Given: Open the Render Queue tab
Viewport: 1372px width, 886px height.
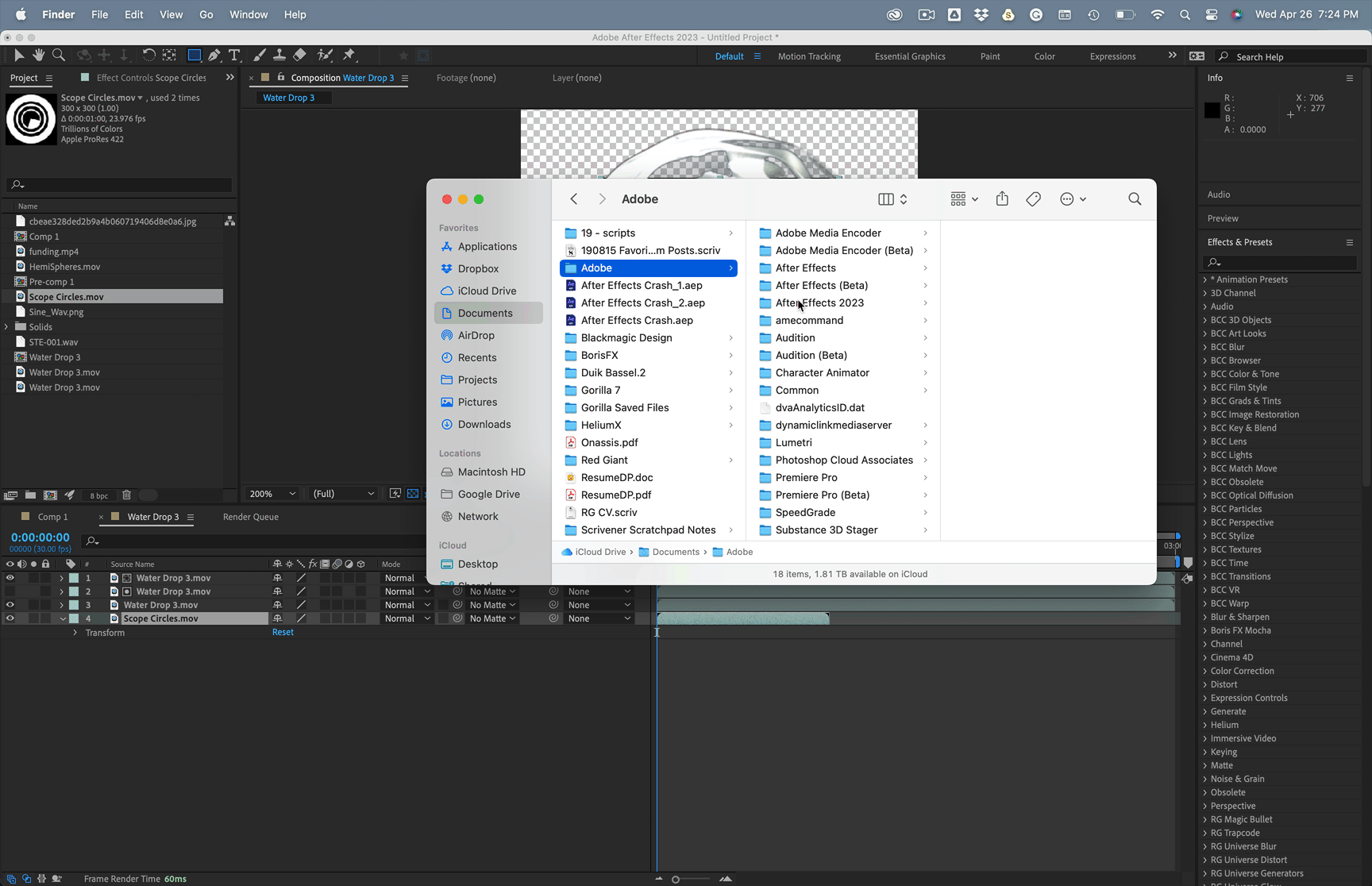Looking at the screenshot, I should pyautogui.click(x=250, y=517).
